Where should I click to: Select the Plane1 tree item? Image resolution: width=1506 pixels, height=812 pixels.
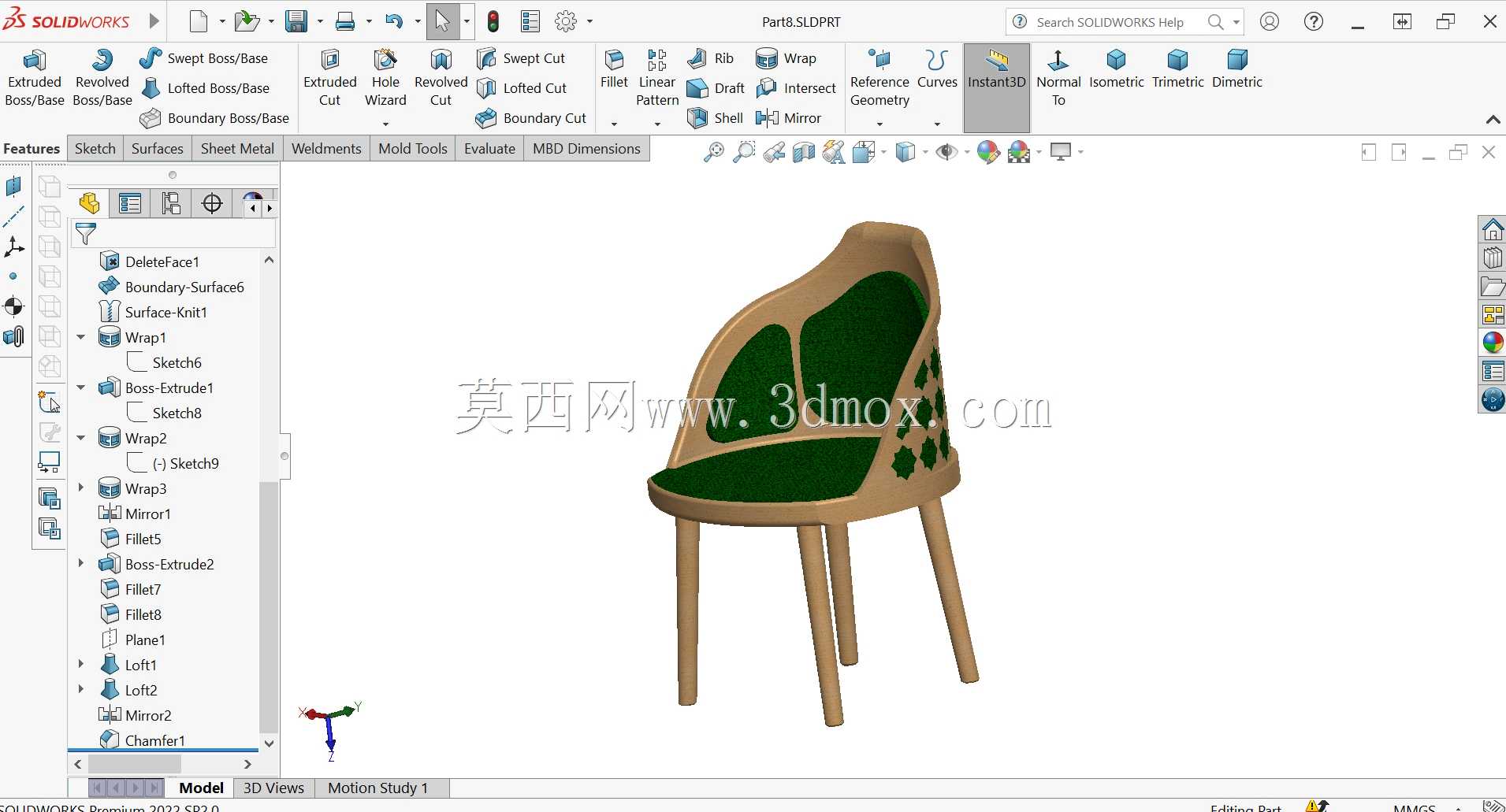[133, 640]
